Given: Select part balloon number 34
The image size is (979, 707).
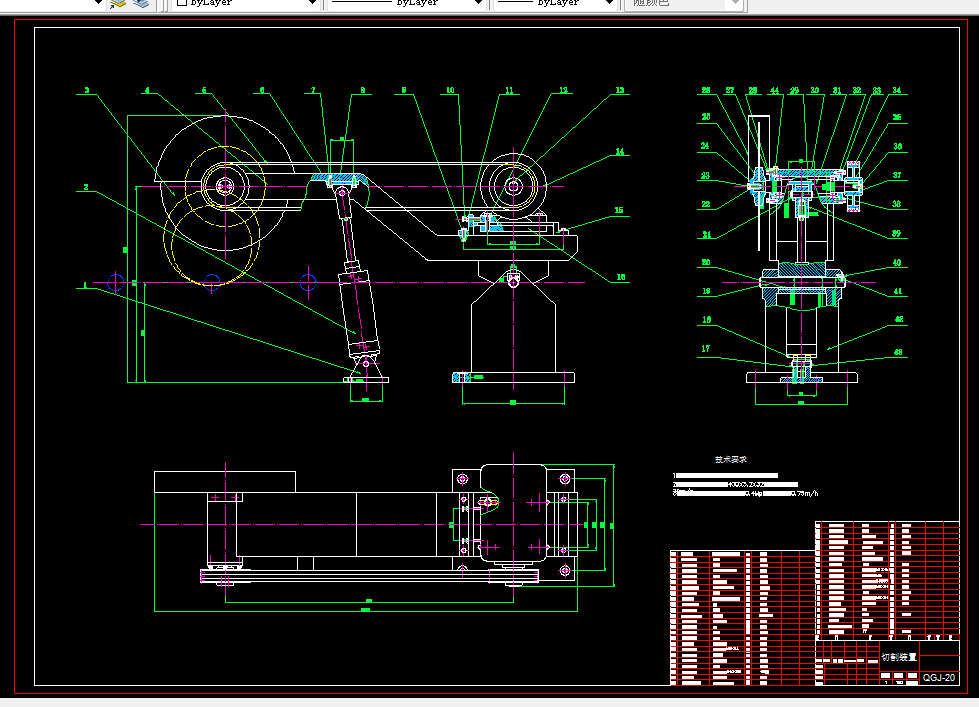Looking at the screenshot, I should point(897,90).
